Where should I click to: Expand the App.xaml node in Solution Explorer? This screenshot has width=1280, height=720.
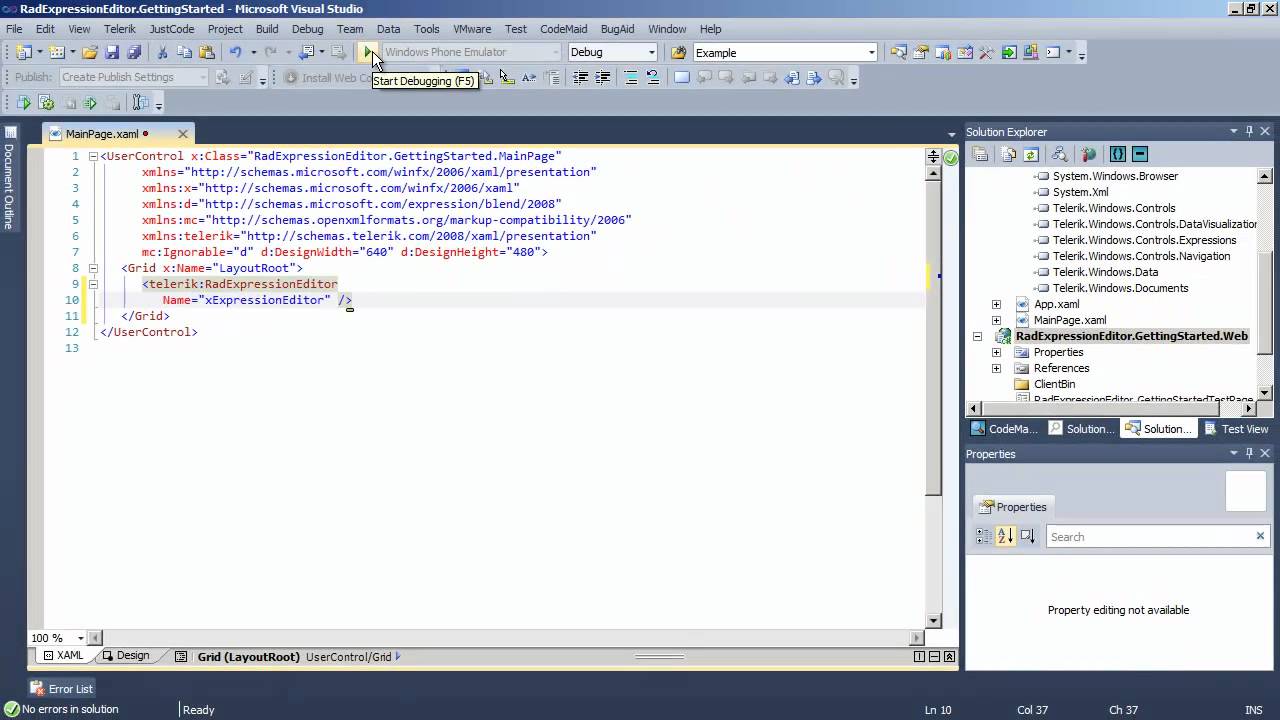click(x=996, y=304)
